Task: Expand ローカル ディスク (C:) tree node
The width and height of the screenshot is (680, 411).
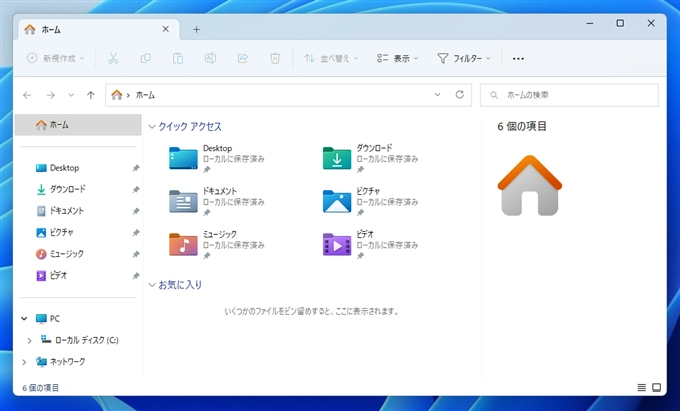Action: tap(29, 340)
